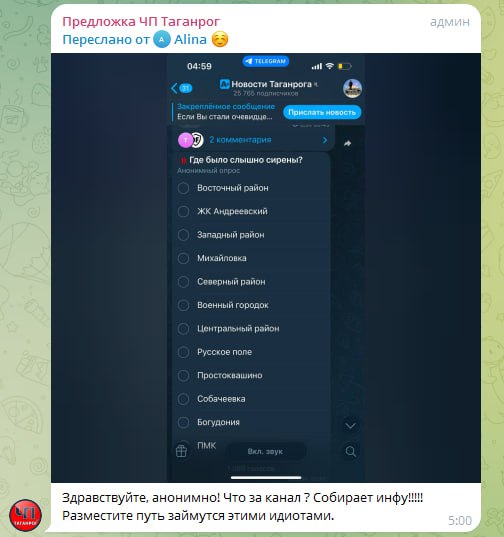Jump down with the scroll-to-bottom chevron

pyautogui.click(x=350, y=426)
